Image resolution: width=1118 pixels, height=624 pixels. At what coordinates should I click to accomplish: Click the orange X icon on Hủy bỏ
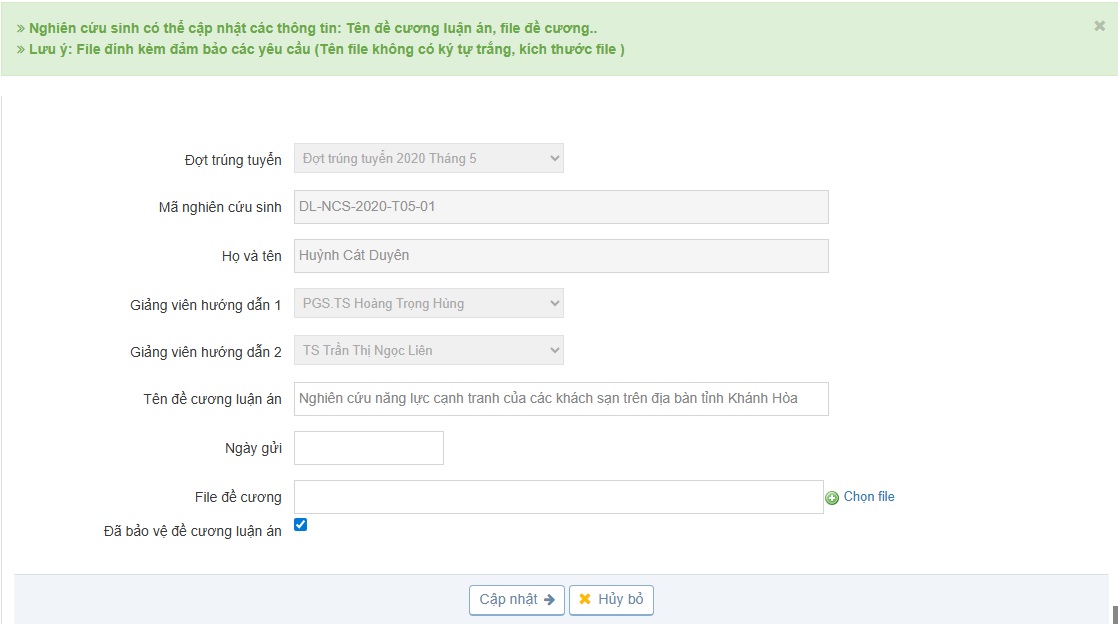[585, 600]
